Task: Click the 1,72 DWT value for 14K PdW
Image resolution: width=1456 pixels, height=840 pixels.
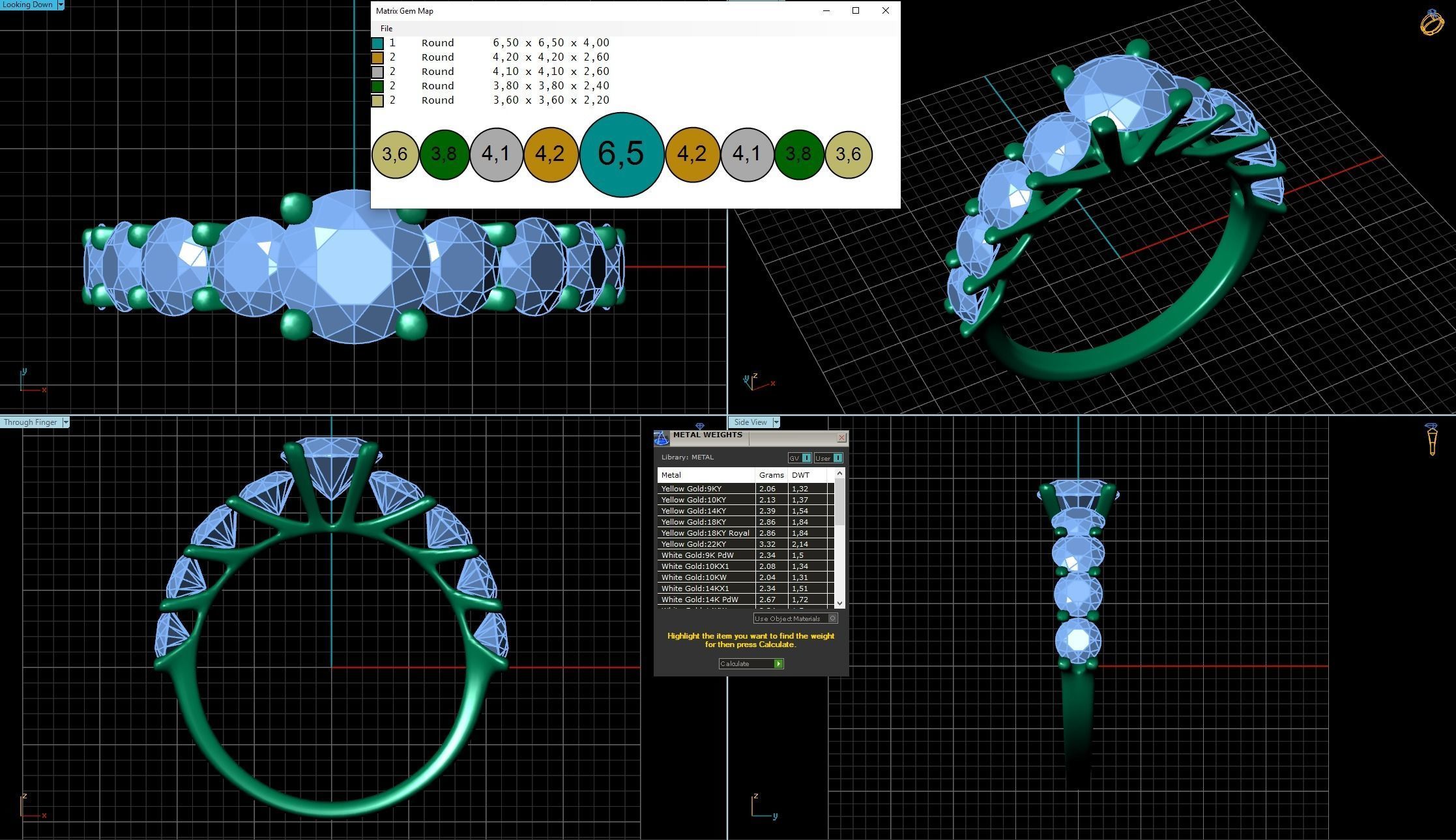Action: (x=800, y=600)
